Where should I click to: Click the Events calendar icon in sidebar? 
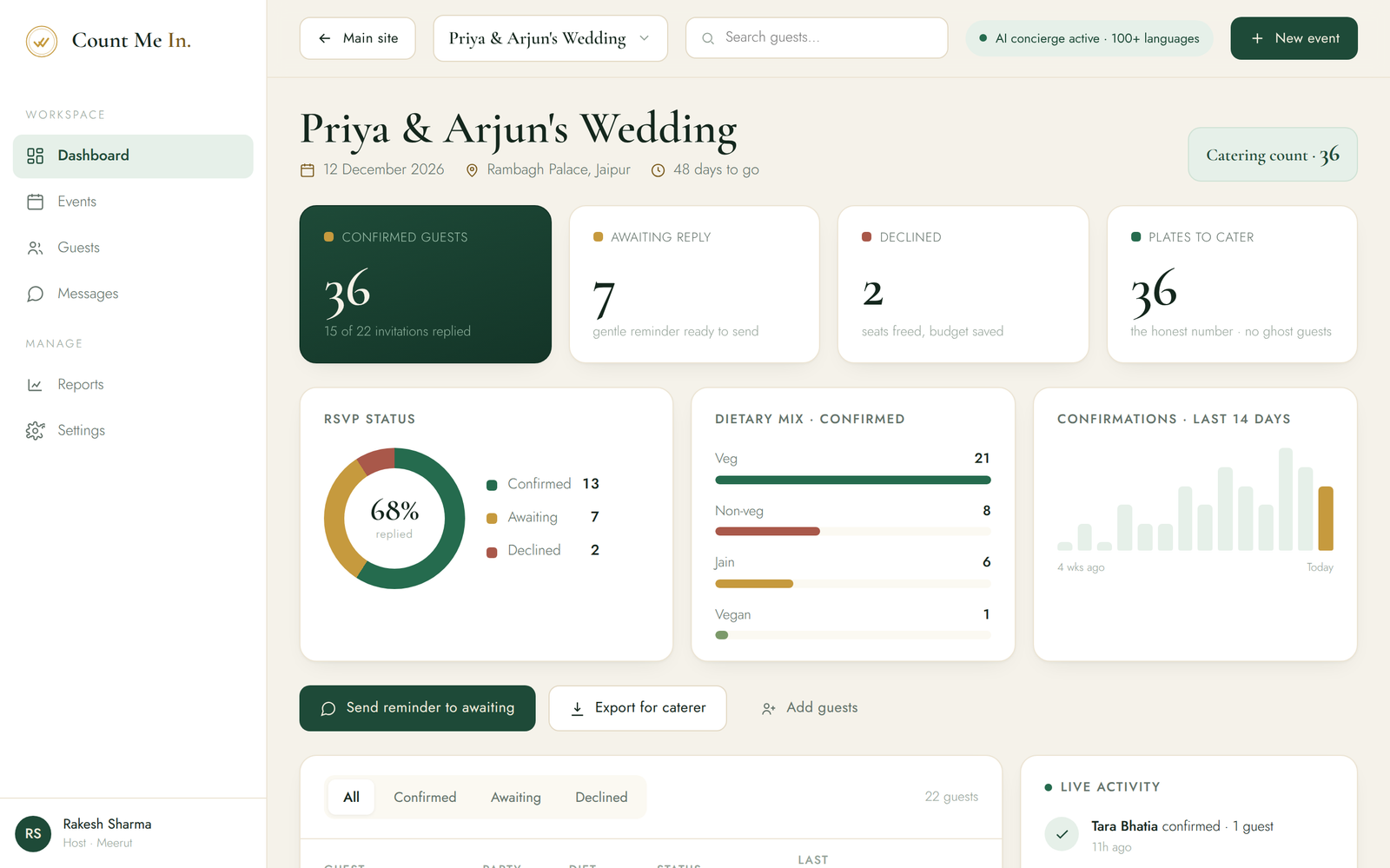pyautogui.click(x=36, y=202)
